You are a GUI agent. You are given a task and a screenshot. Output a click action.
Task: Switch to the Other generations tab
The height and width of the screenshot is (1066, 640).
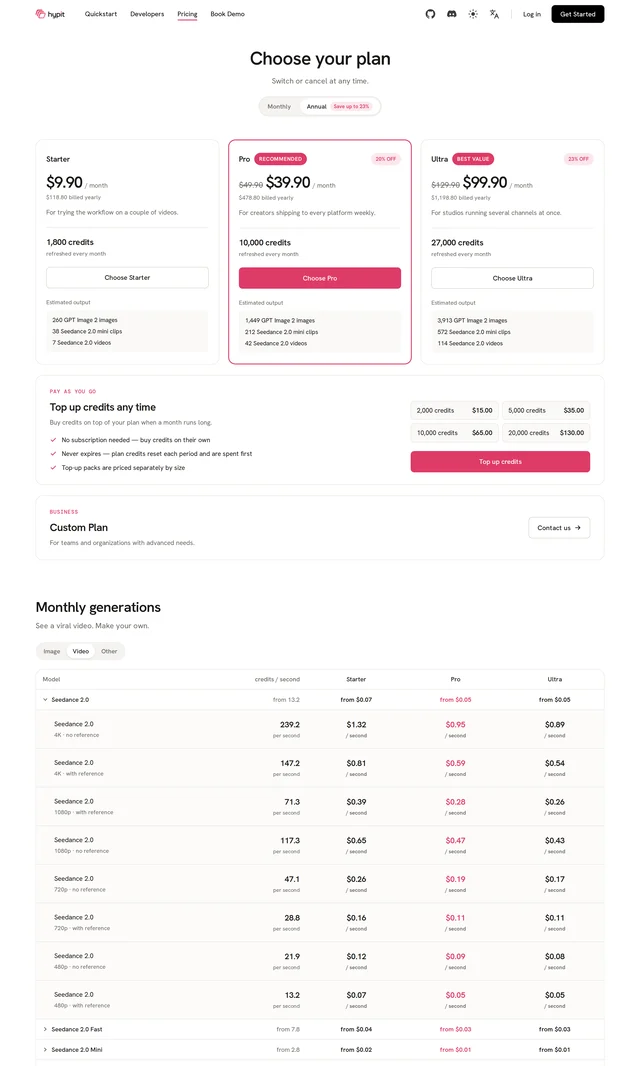click(109, 651)
